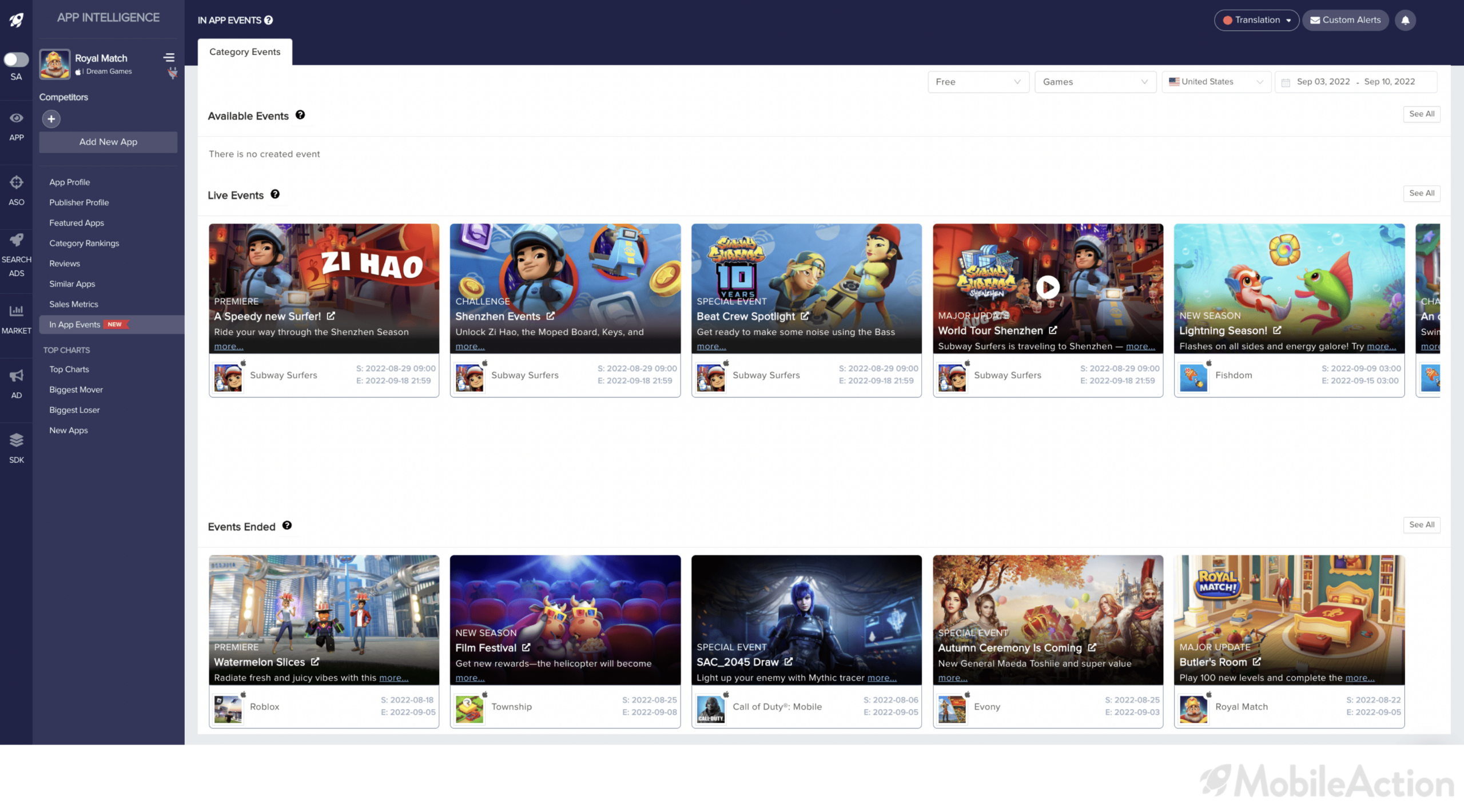The width and height of the screenshot is (1464, 812).
Task: Click the Custom Alerts button
Action: 1345,20
